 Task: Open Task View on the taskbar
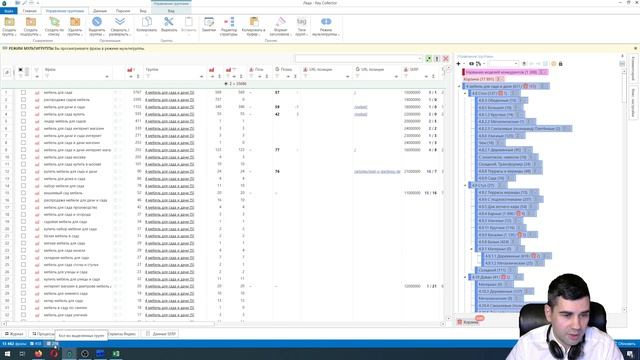[22, 353]
